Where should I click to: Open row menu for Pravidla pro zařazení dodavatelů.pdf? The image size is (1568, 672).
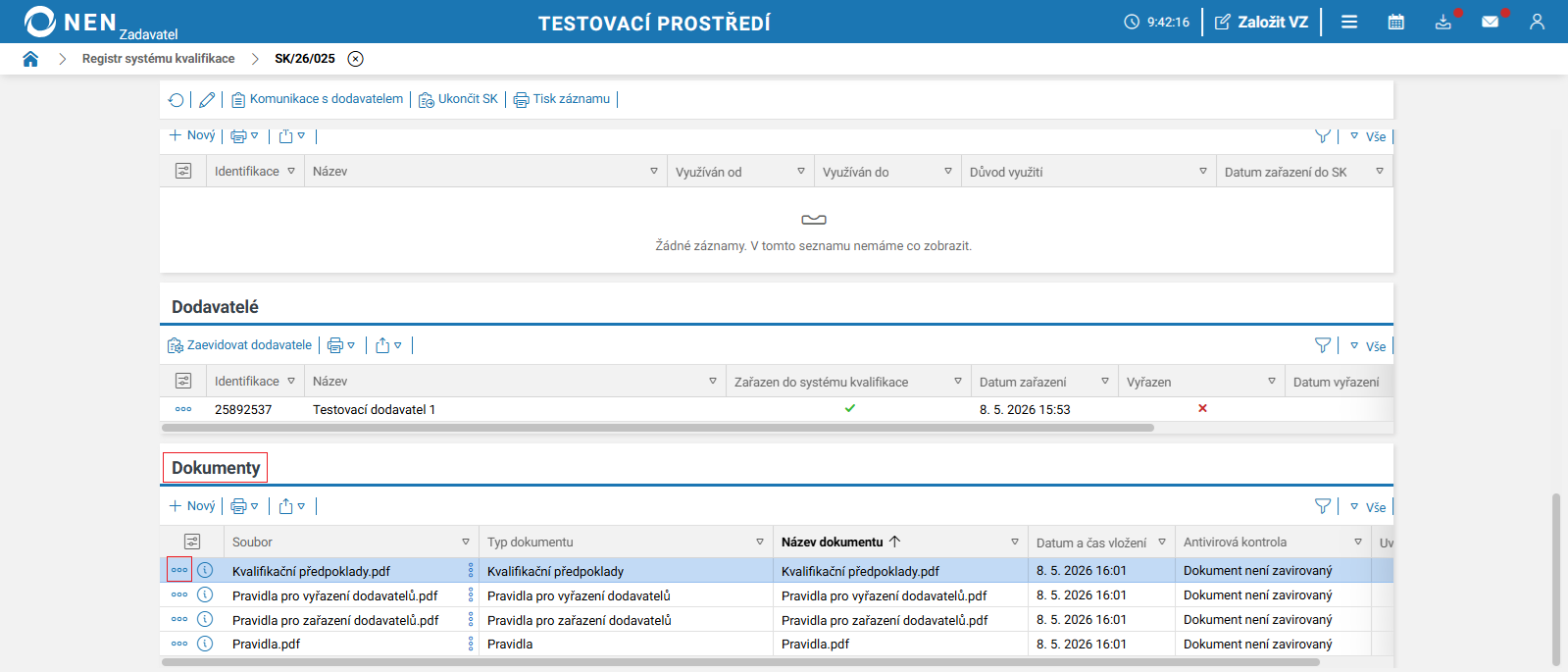pyautogui.click(x=179, y=619)
